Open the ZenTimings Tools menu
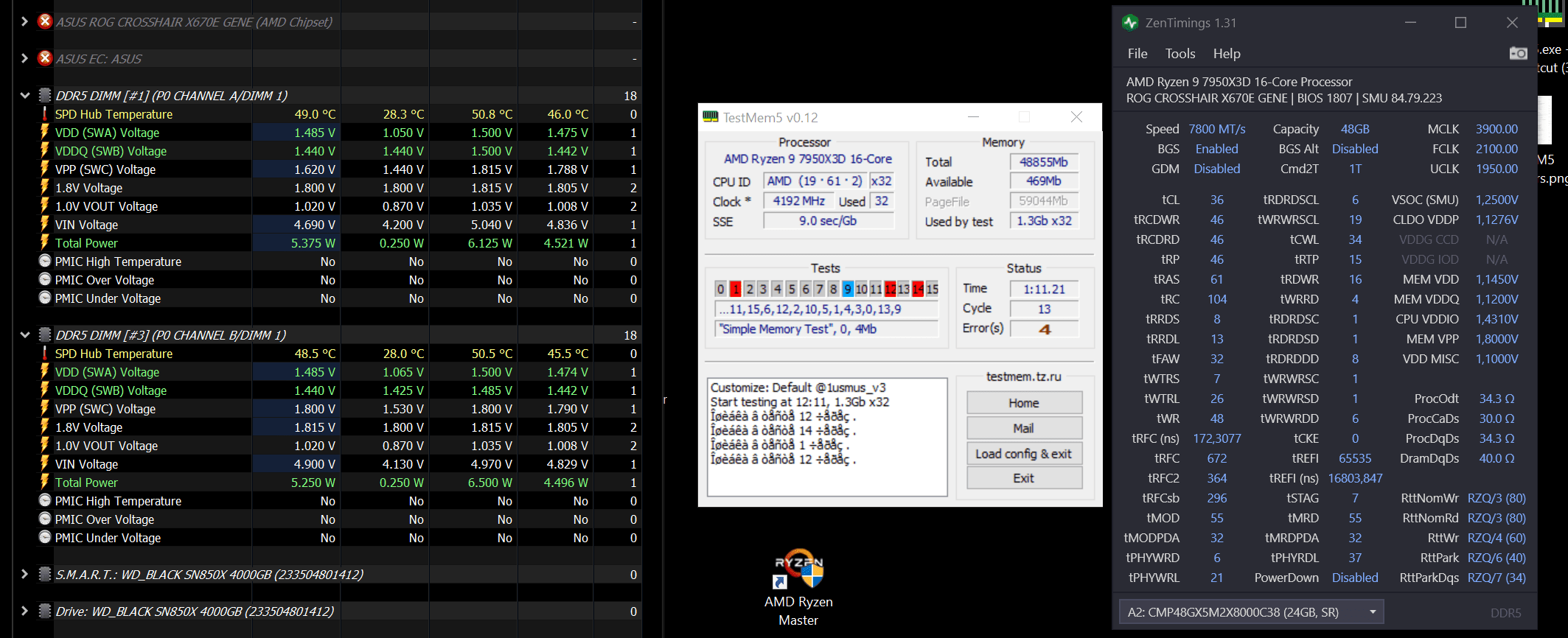Image resolution: width=1568 pixels, height=638 pixels. [x=1180, y=54]
